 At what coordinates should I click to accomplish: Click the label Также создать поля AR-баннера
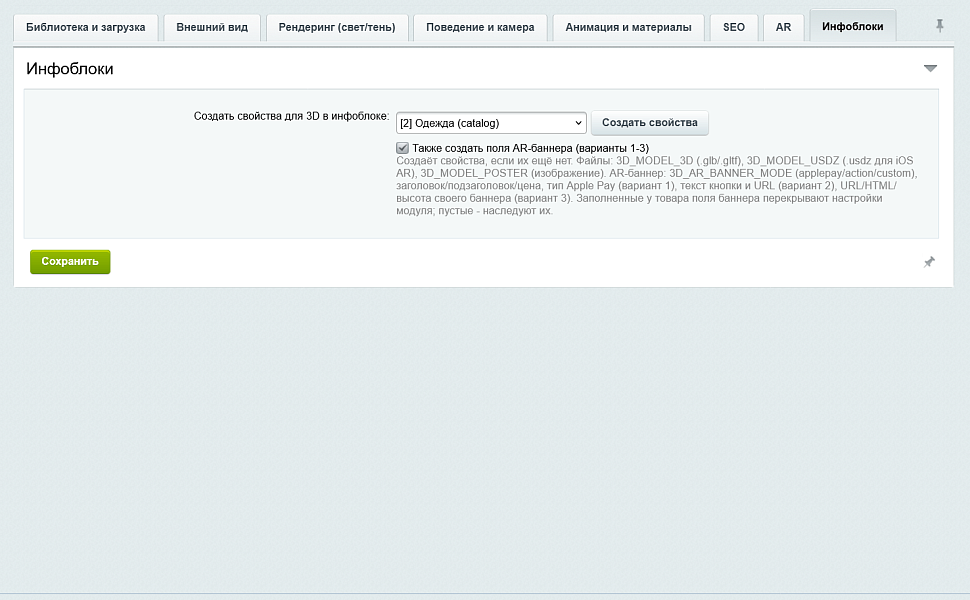click(x=530, y=148)
